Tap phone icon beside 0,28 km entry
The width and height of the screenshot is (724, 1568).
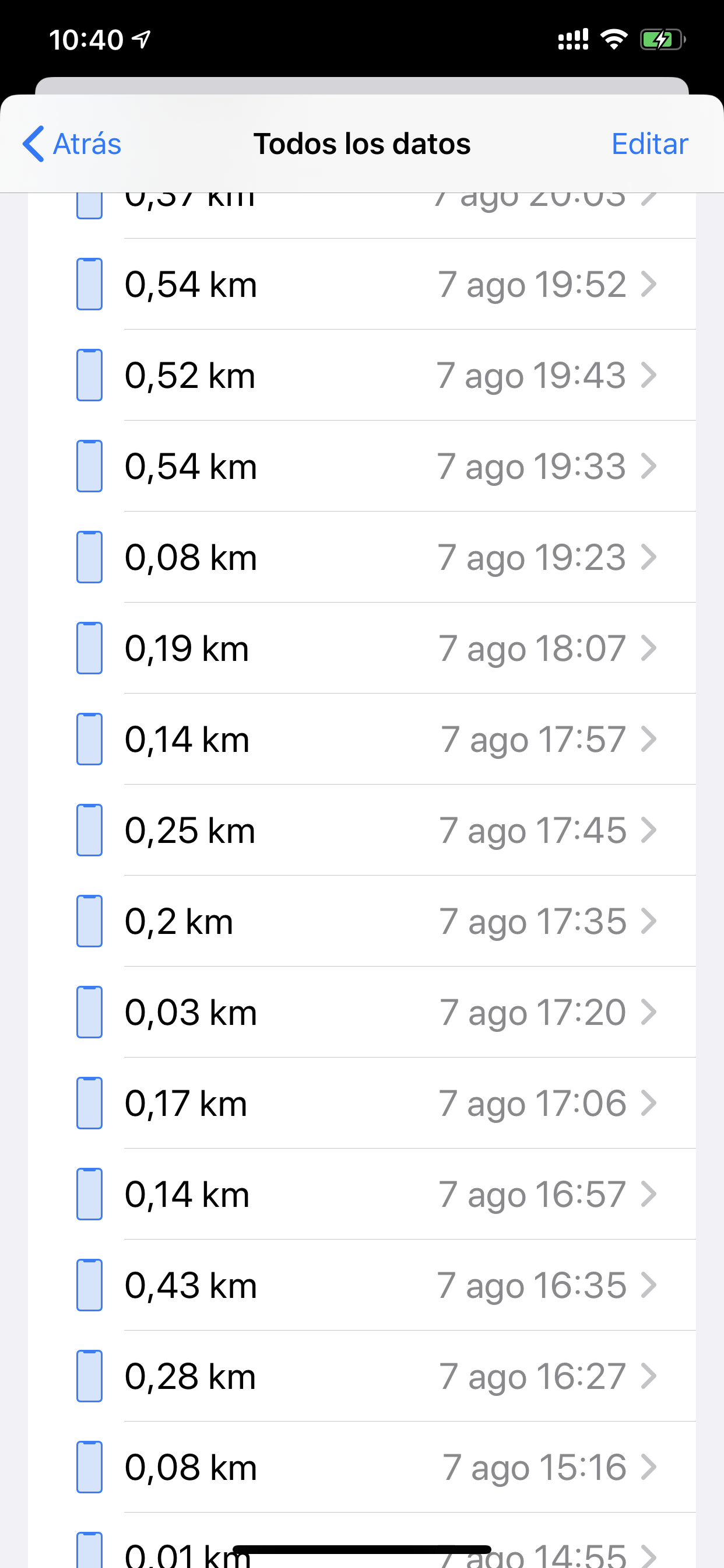(x=89, y=1375)
